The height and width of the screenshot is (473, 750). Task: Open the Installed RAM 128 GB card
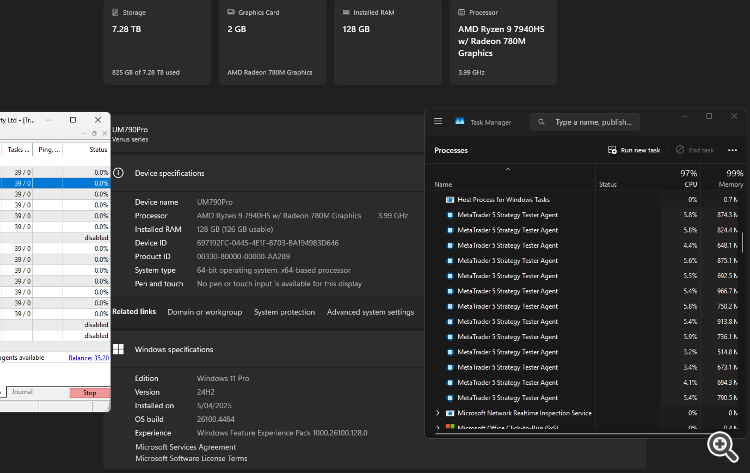pyautogui.click(x=388, y=42)
